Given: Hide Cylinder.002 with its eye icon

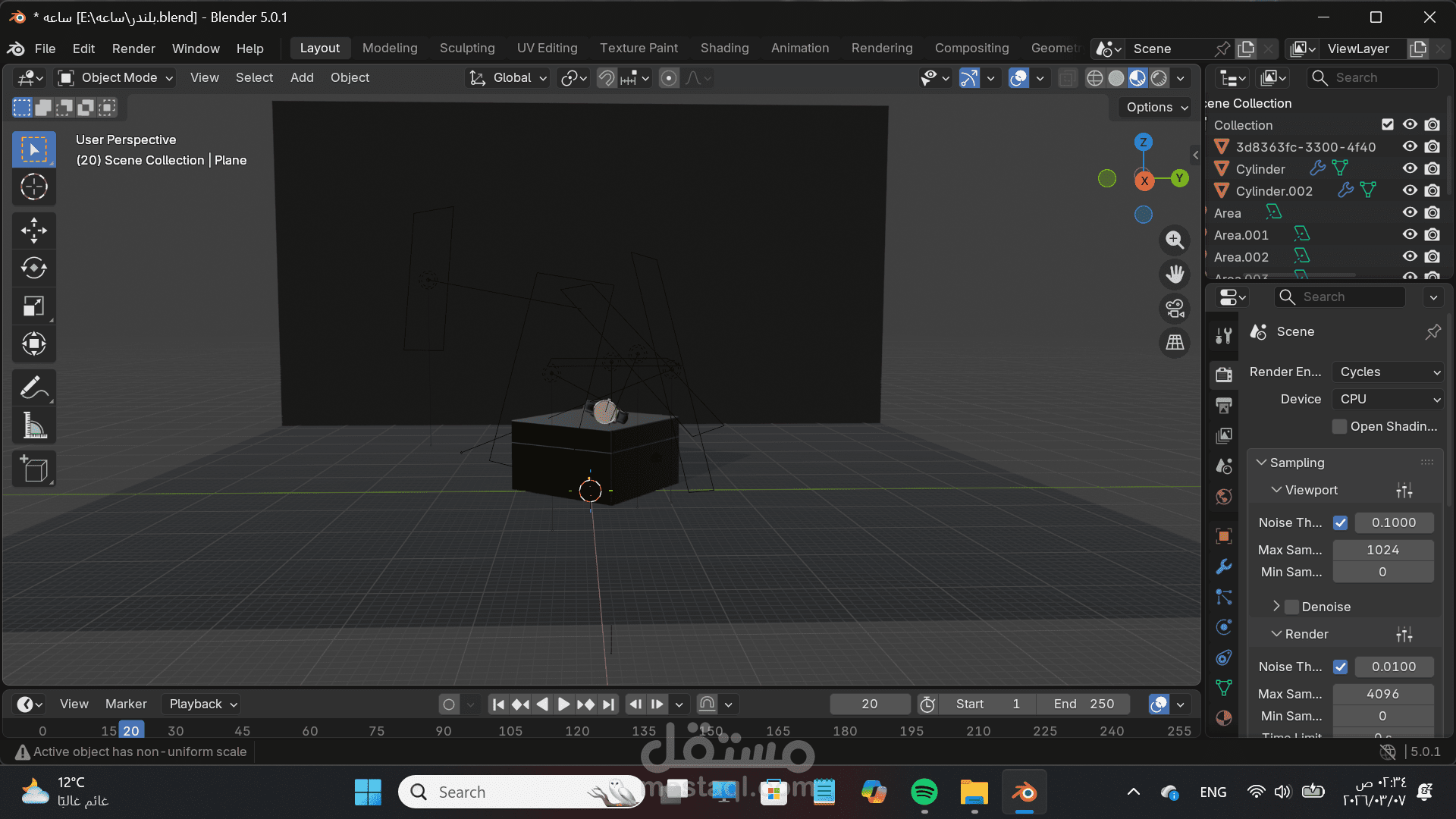Looking at the screenshot, I should click(x=1409, y=190).
